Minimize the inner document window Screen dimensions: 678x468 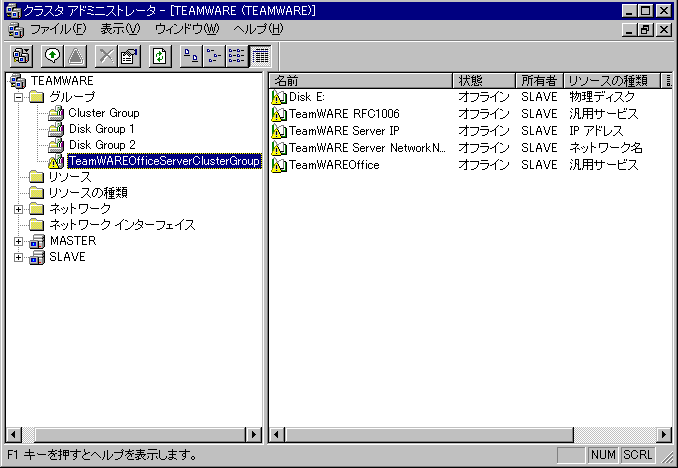click(x=630, y=30)
